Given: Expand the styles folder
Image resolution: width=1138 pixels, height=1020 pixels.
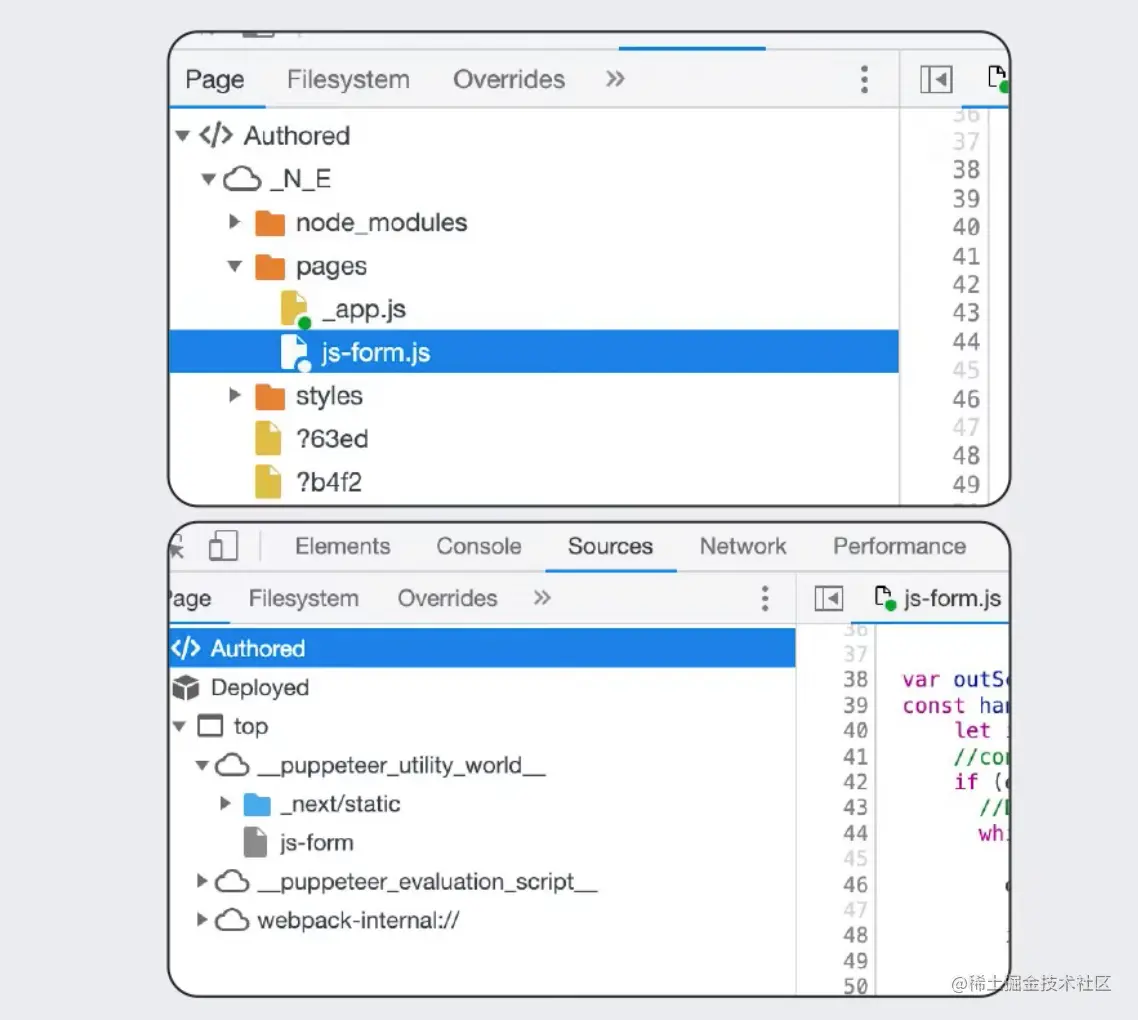Looking at the screenshot, I should pos(234,395).
